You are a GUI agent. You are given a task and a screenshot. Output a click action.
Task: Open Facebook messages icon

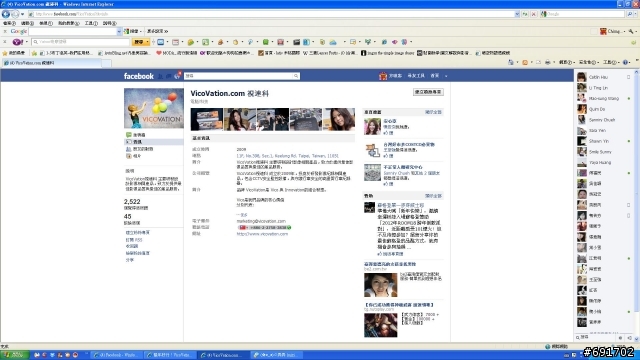[x=168, y=76]
